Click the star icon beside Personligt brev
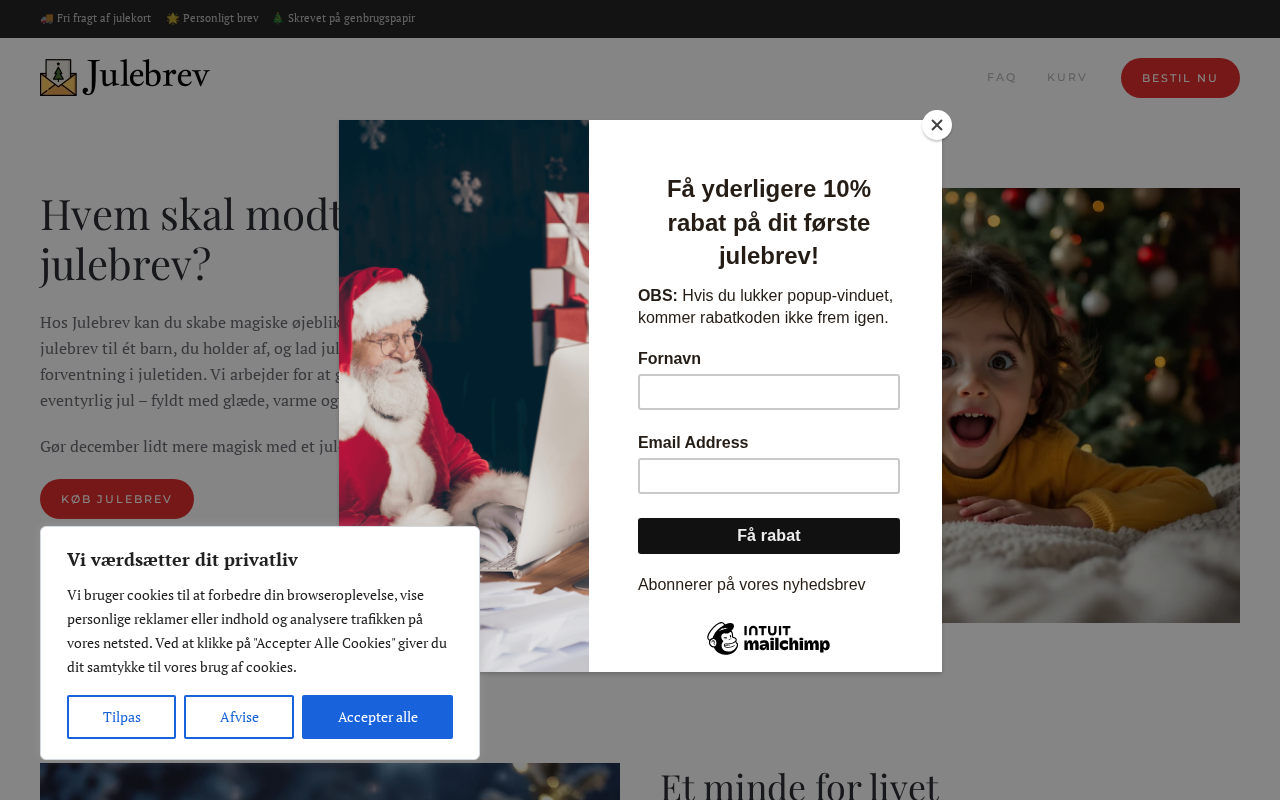The image size is (1280, 800). coord(173,18)
